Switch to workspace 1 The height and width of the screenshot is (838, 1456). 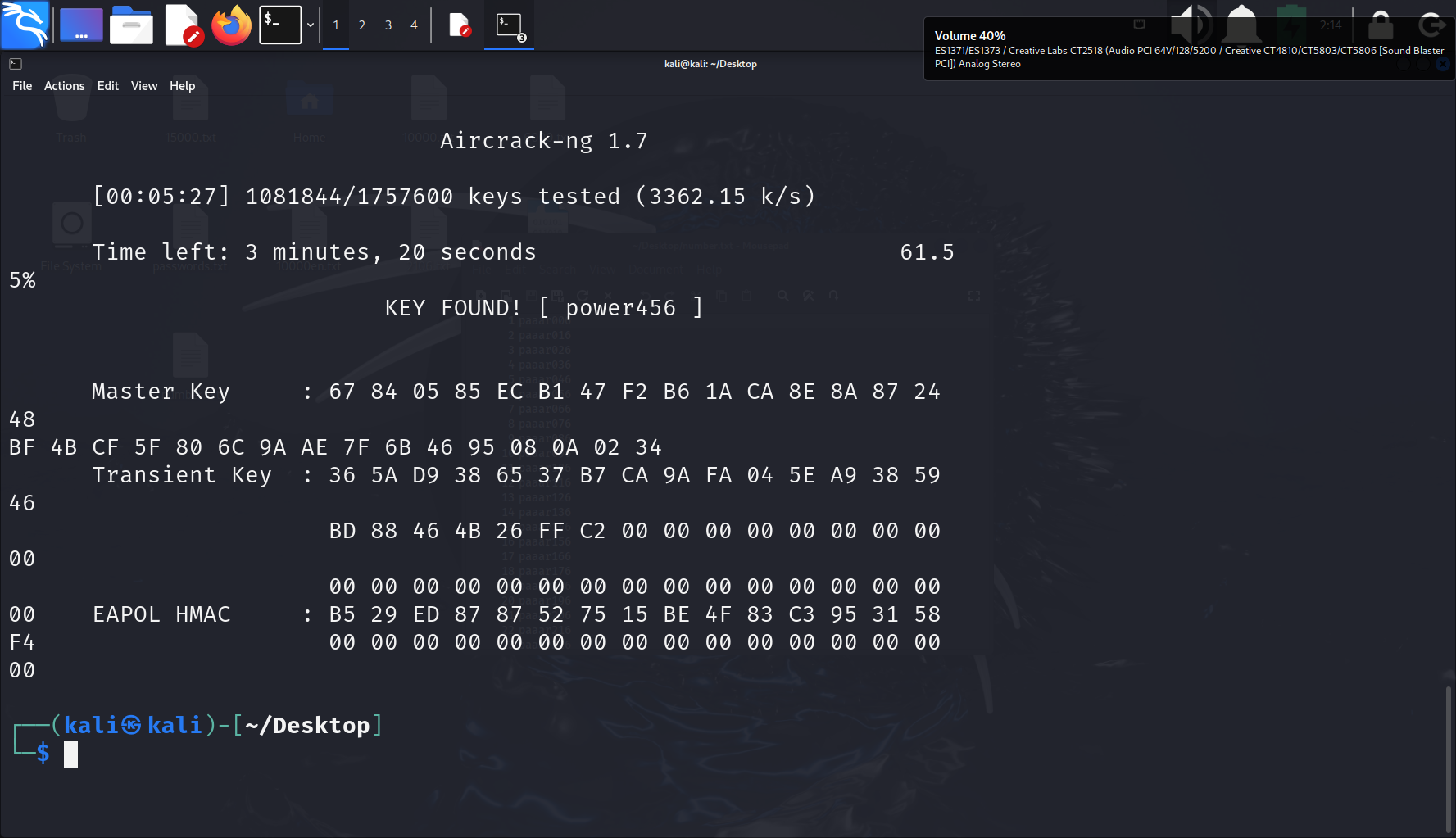click(x=336, y=25)
